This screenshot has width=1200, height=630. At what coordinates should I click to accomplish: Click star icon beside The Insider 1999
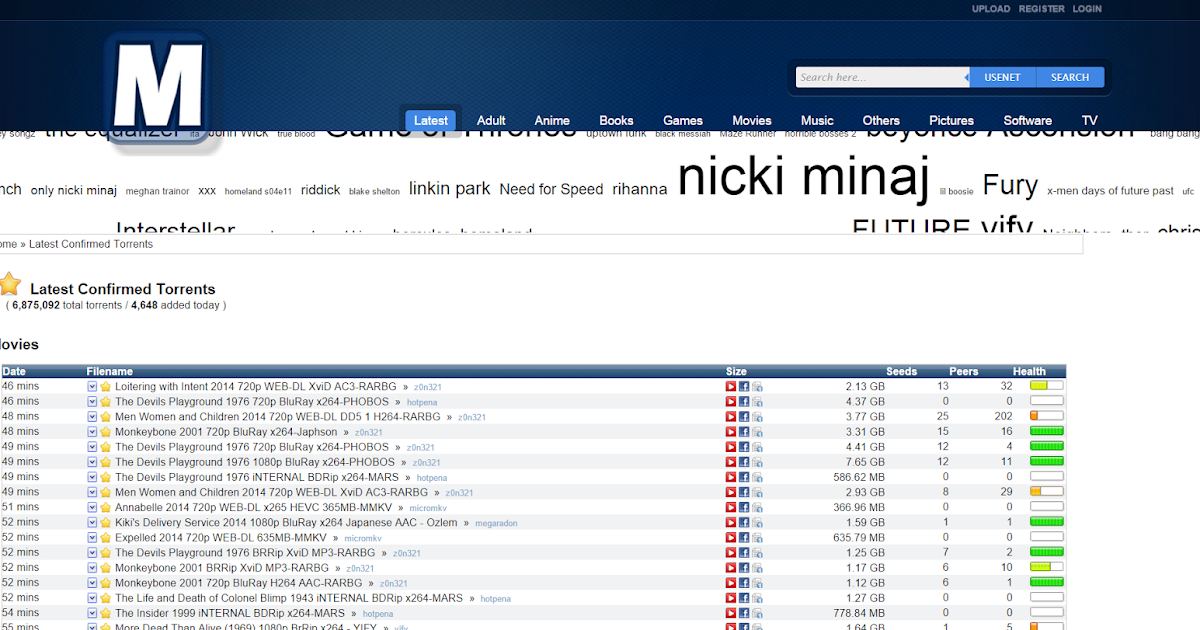coord(106,613)
